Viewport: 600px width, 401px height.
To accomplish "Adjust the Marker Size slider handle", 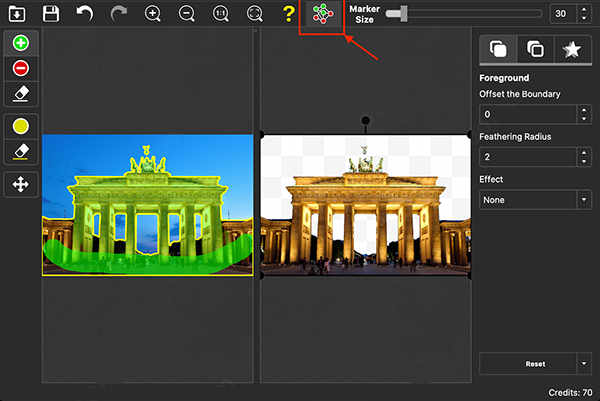I will pos(403,14).
